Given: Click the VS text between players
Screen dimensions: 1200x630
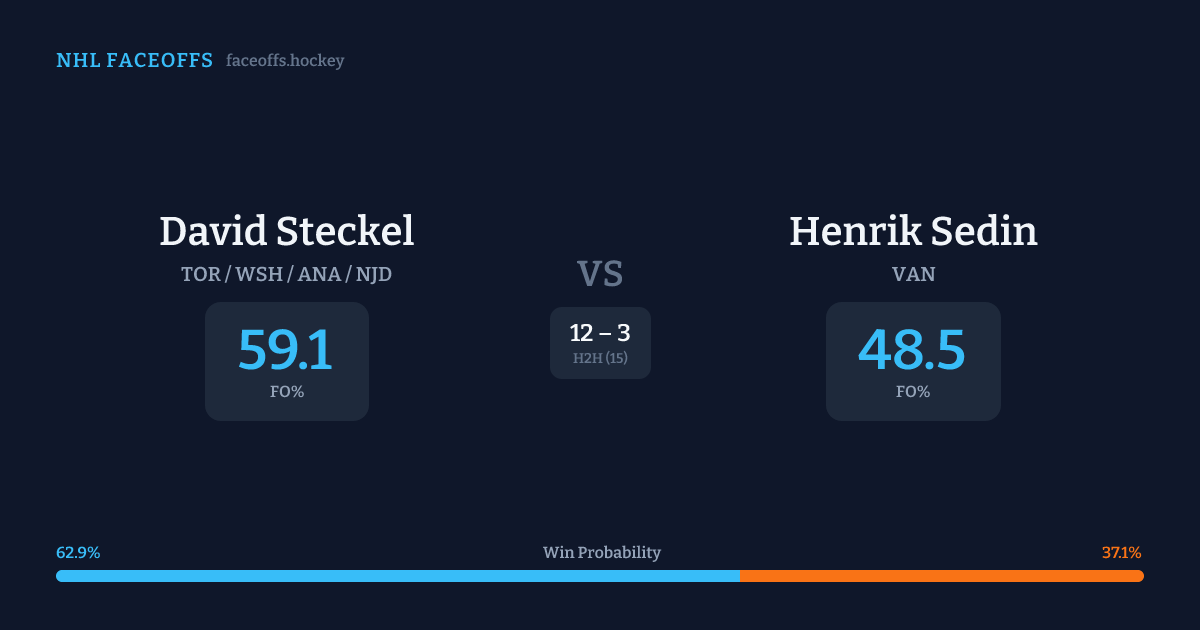Looking at the screenshot, I should [600, 274].
